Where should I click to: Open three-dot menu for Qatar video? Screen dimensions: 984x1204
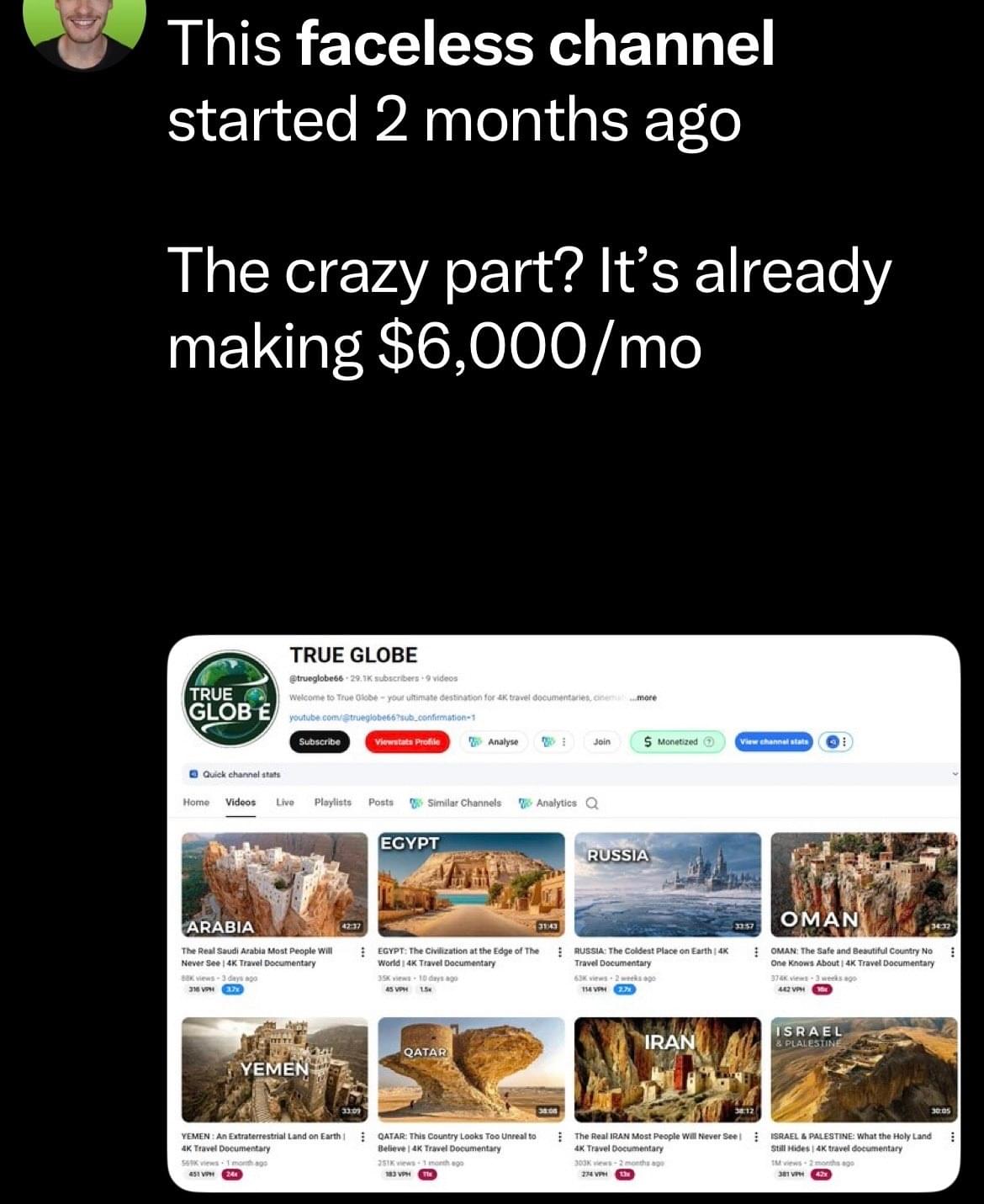[x=559, y=1137]
